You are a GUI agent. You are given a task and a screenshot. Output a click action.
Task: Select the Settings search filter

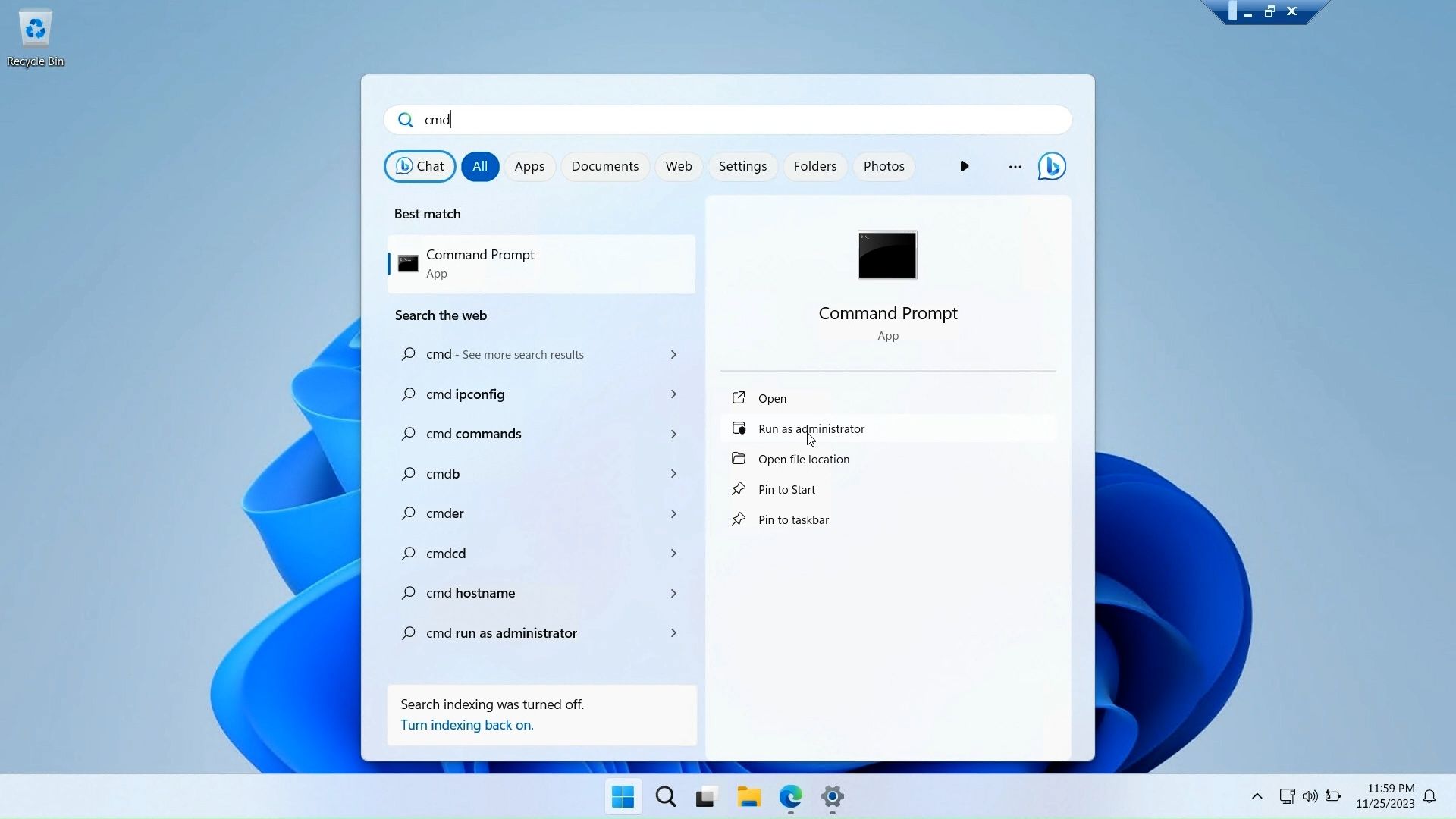click(x=742, y=166)
